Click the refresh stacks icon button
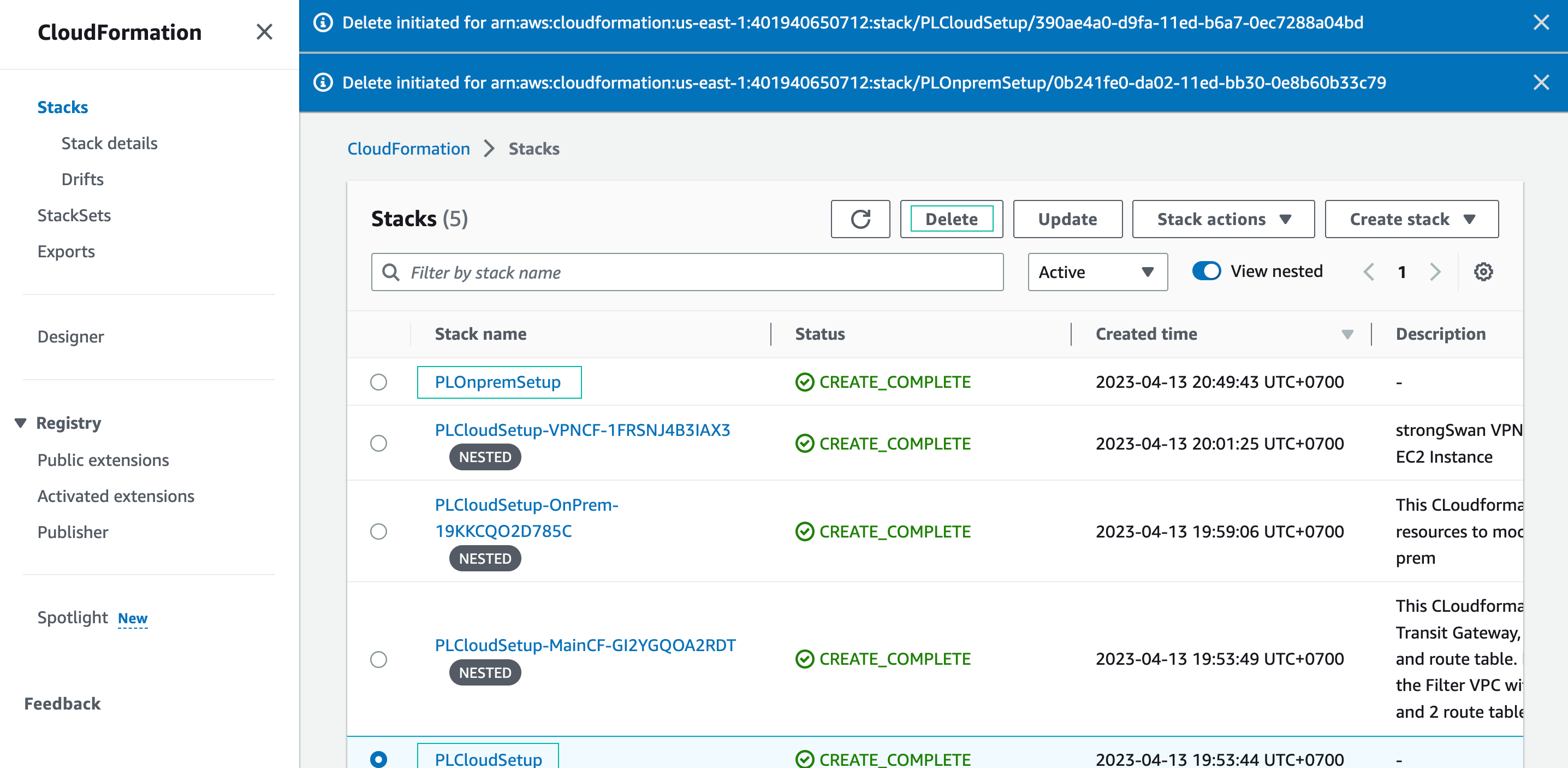The image size is (1568, 768). (x=859, y=219)
